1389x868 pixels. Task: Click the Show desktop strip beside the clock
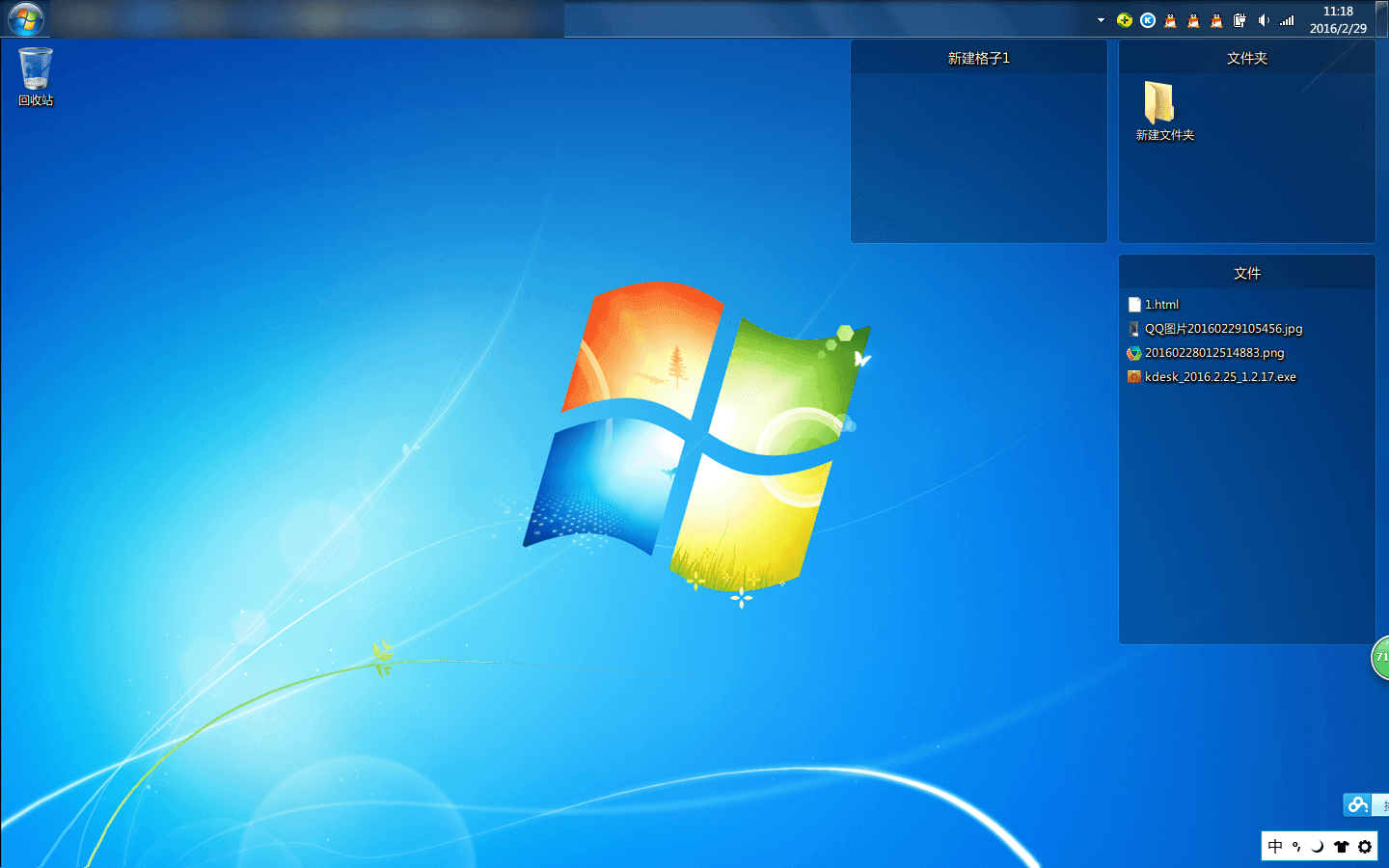pyautogui.click(x=1383, y=19)
